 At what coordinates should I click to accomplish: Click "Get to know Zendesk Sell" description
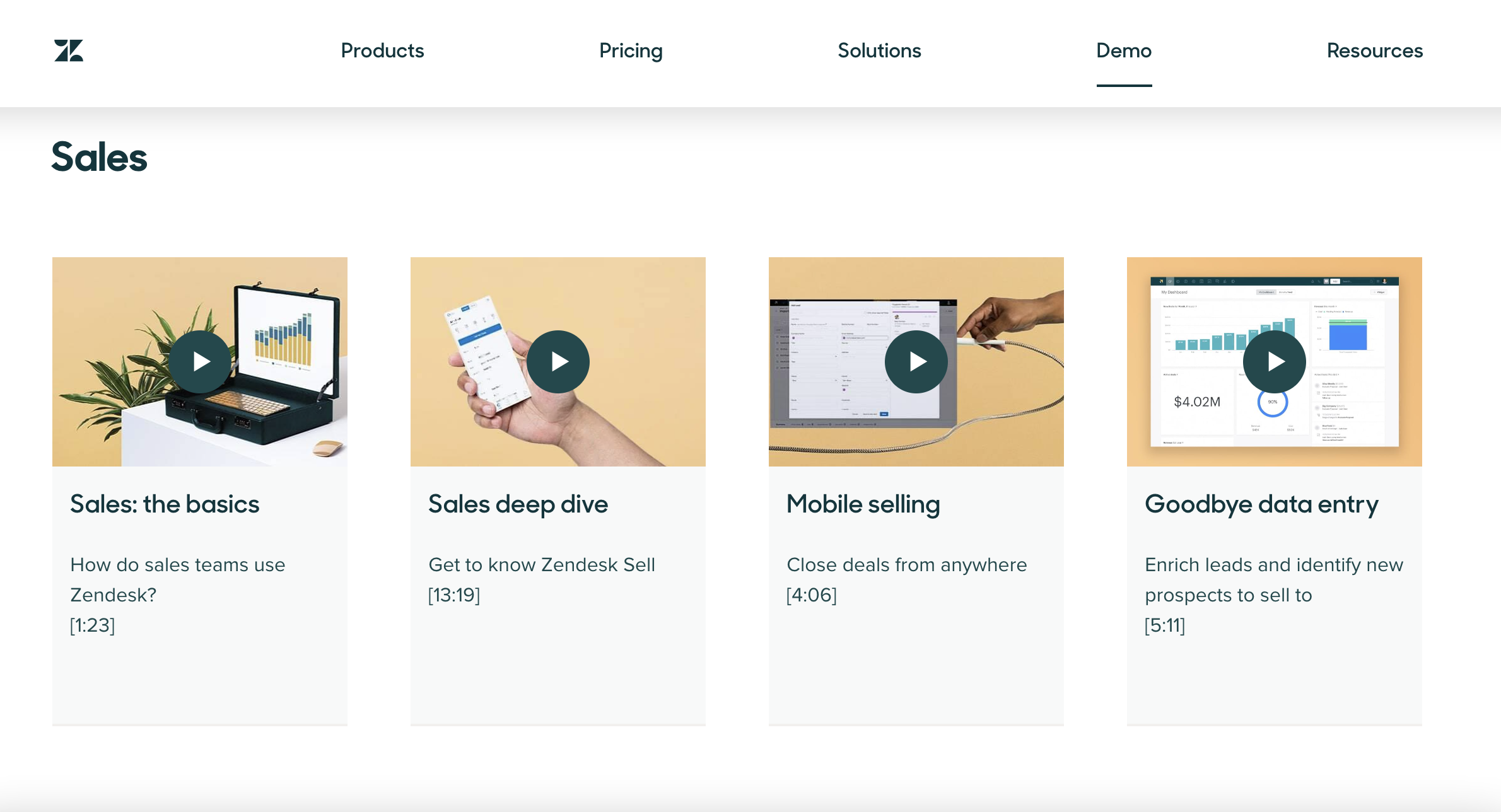tap(542, 565)
